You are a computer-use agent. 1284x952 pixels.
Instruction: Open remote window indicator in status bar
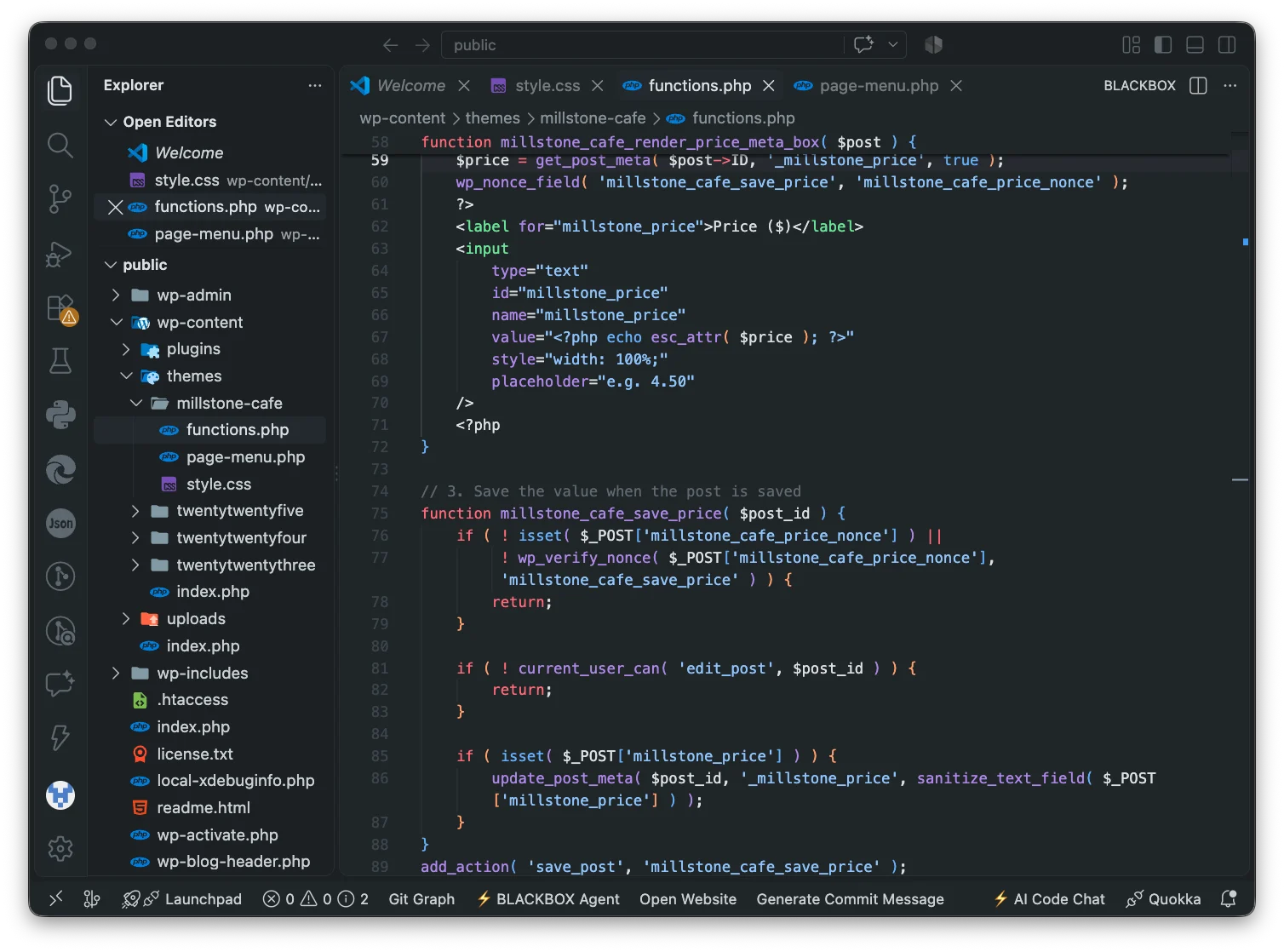click(x=56, y=898)
